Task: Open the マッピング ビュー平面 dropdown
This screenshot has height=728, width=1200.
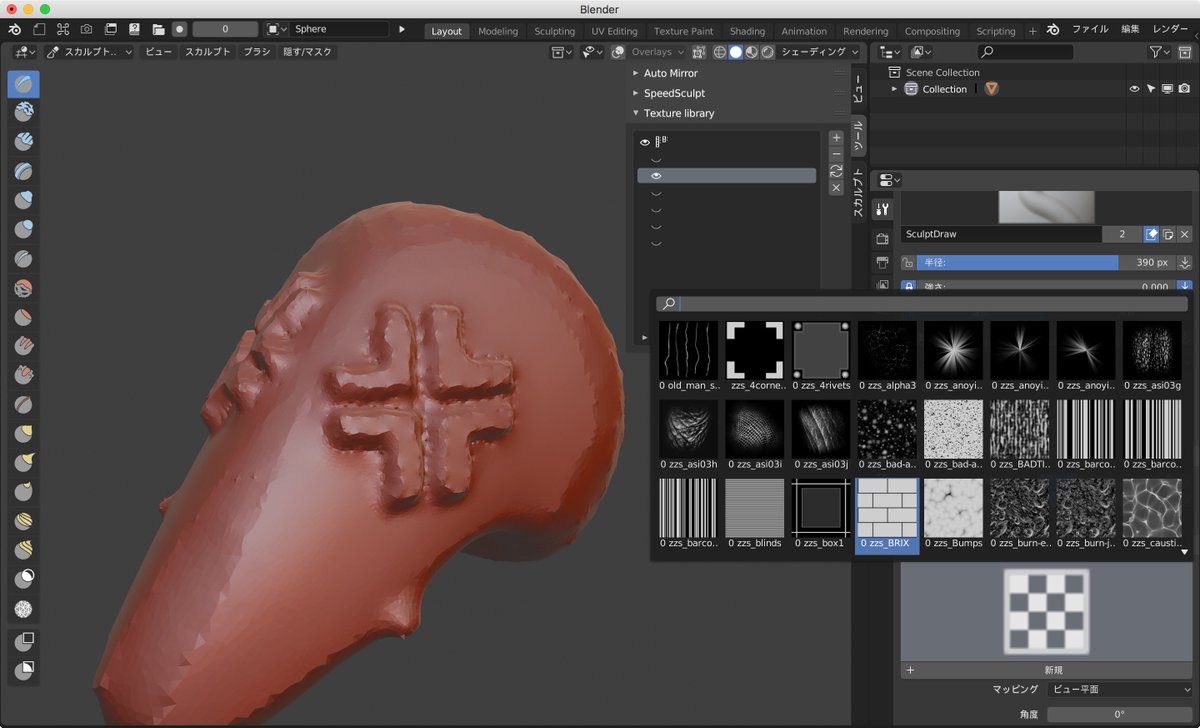Action: coord(1120,689)
